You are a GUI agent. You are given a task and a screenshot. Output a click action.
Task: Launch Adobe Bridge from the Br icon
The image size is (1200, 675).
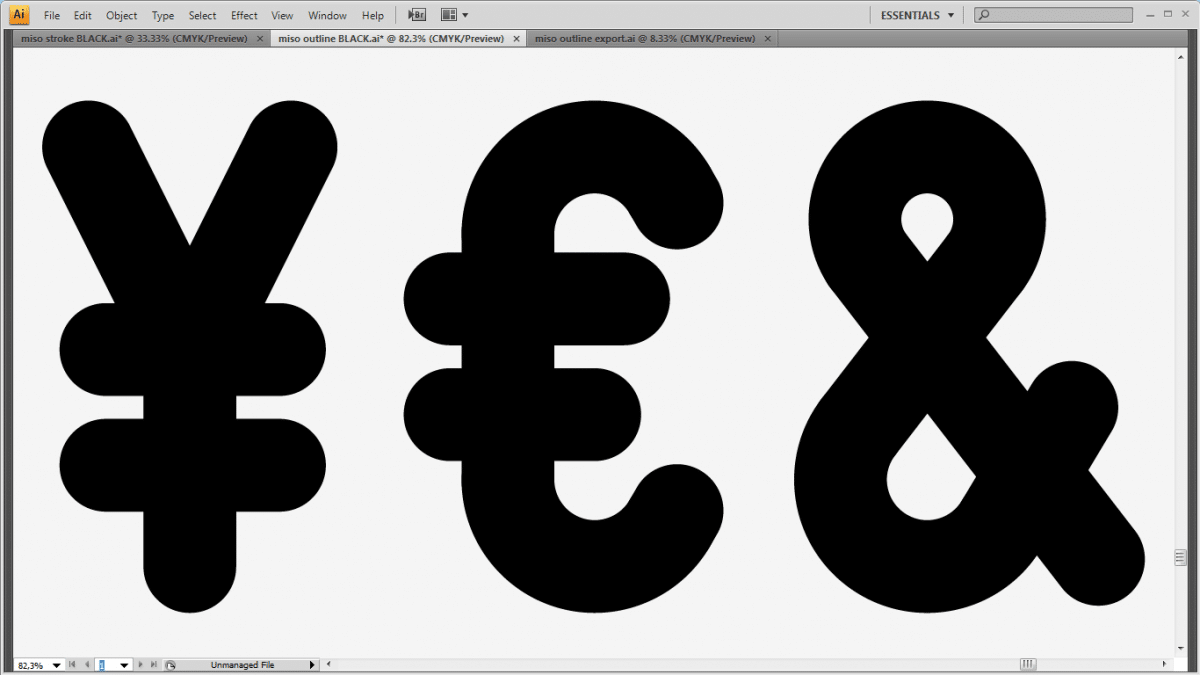point(418,15)
